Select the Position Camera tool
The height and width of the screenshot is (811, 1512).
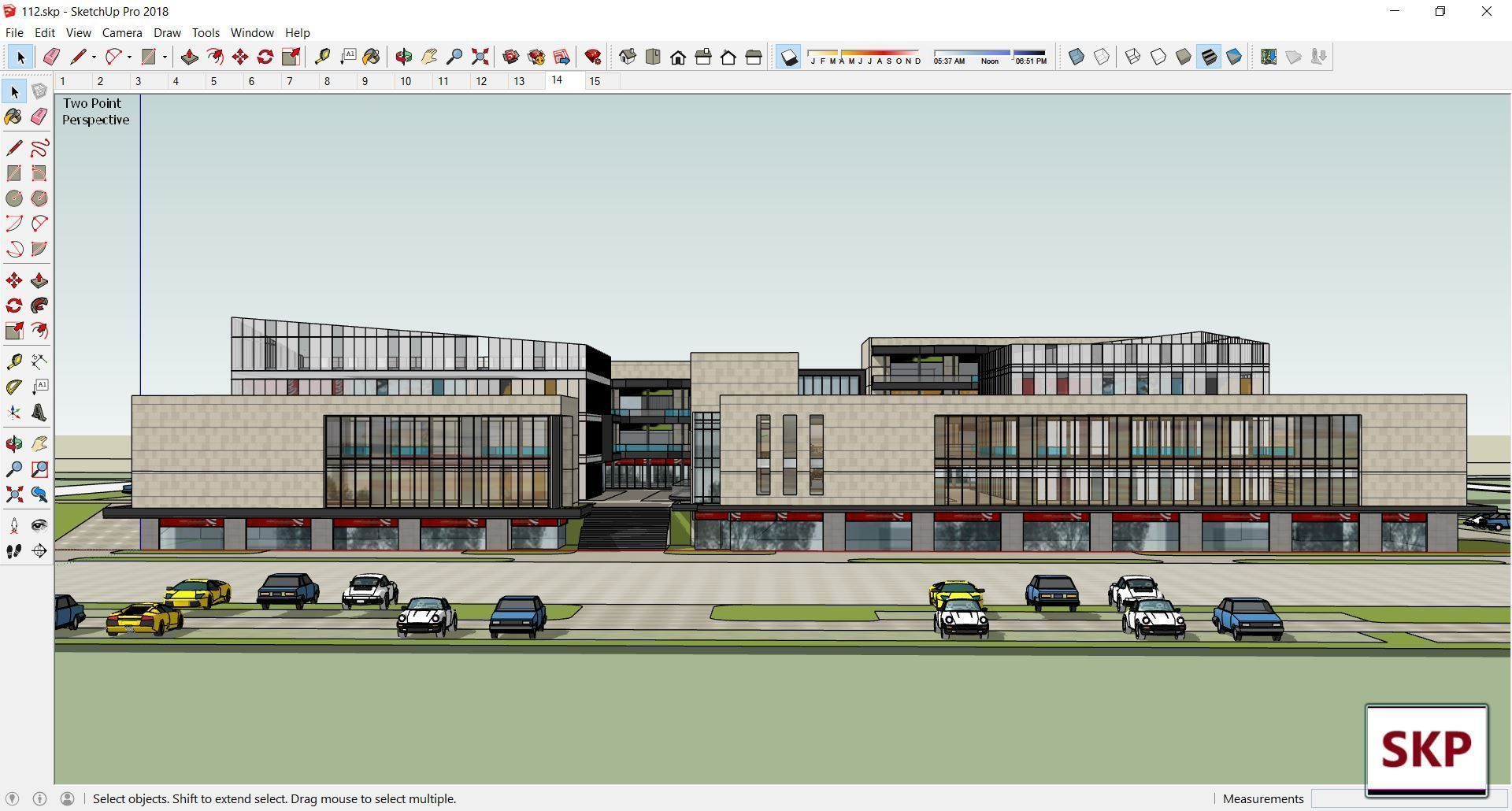(14, 526)
